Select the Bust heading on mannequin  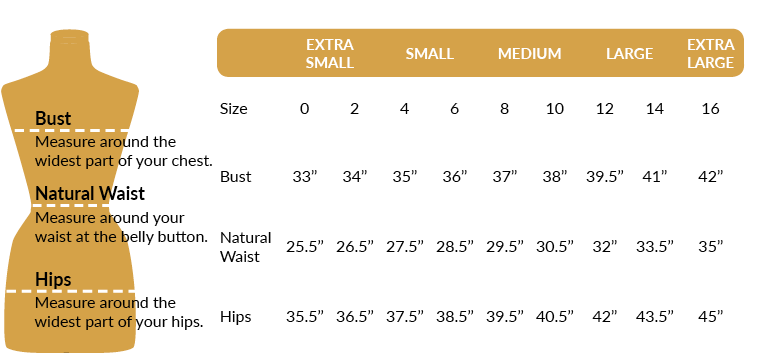pyautogui.click(x=53, y=118)
